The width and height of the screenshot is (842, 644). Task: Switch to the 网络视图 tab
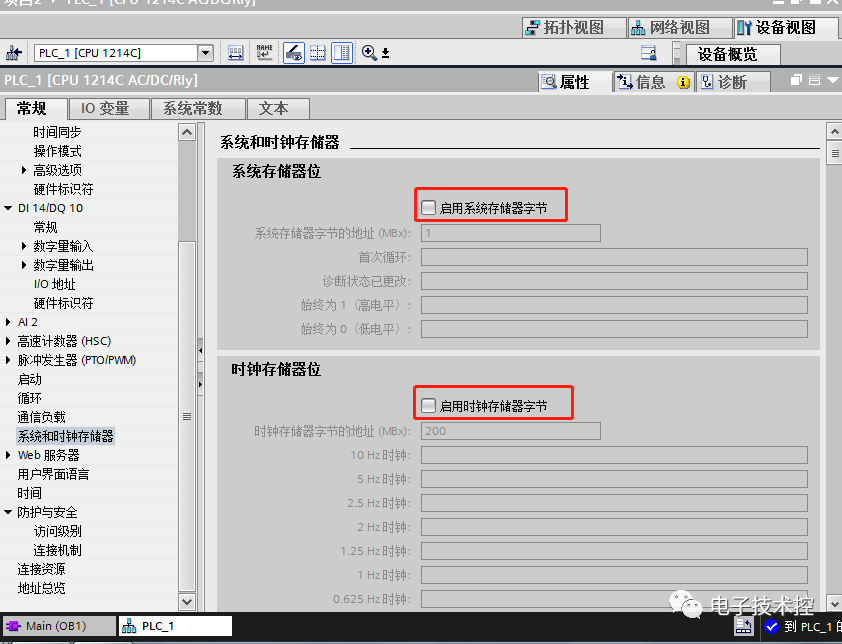(x=680, y=27)
